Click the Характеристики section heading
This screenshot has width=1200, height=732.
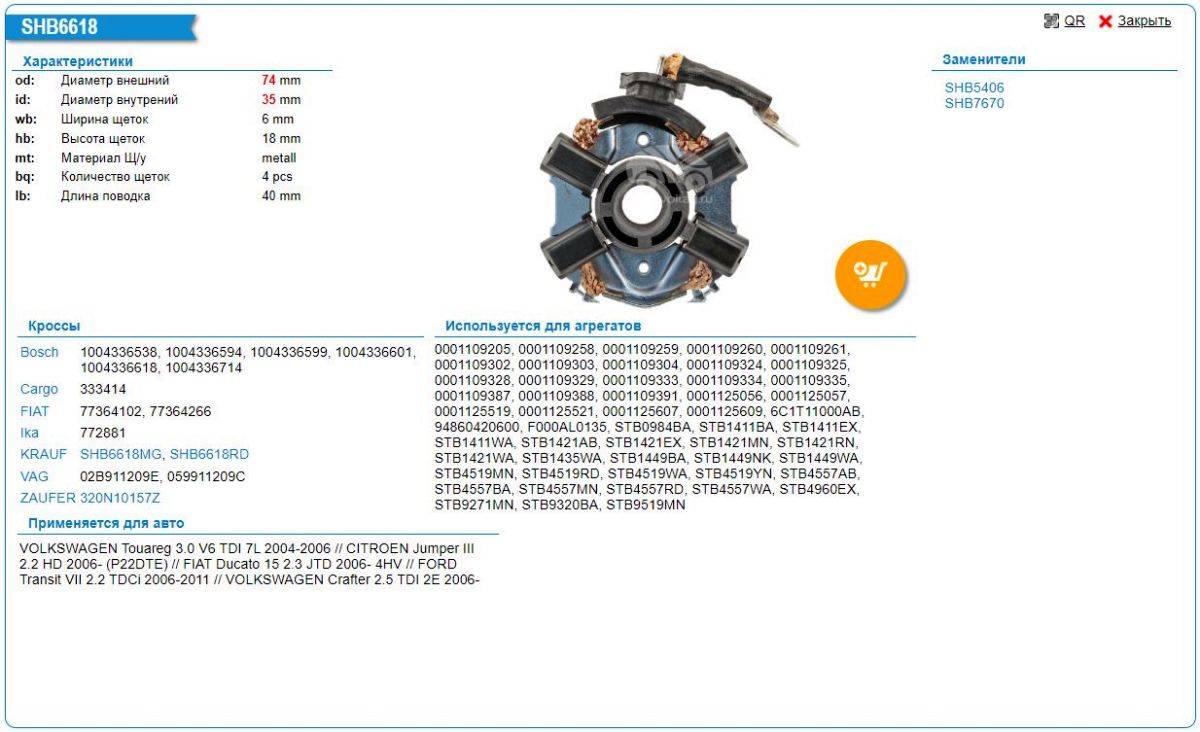pyautogui.click(x=77, y=61)
